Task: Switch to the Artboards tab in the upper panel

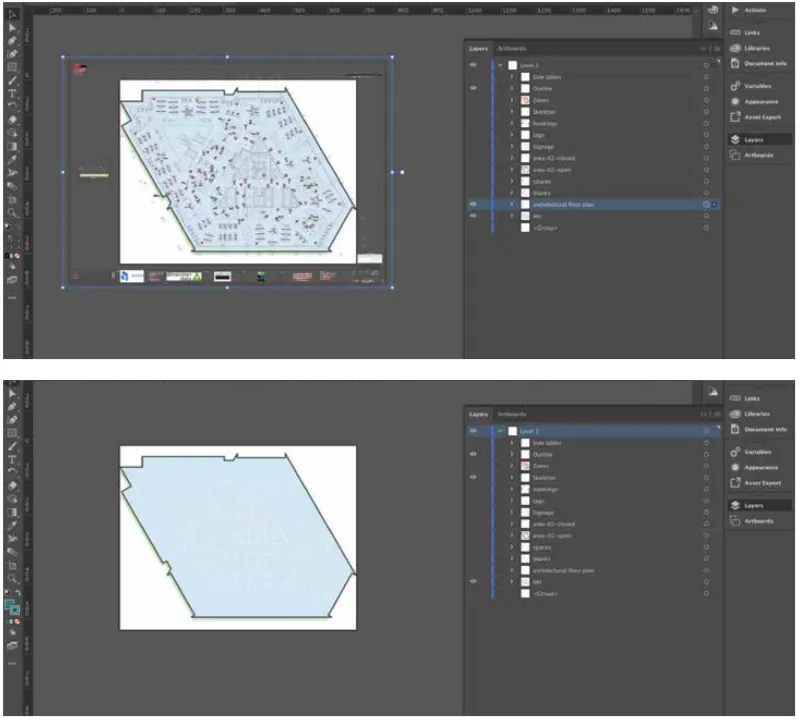Action: point(512,48)
